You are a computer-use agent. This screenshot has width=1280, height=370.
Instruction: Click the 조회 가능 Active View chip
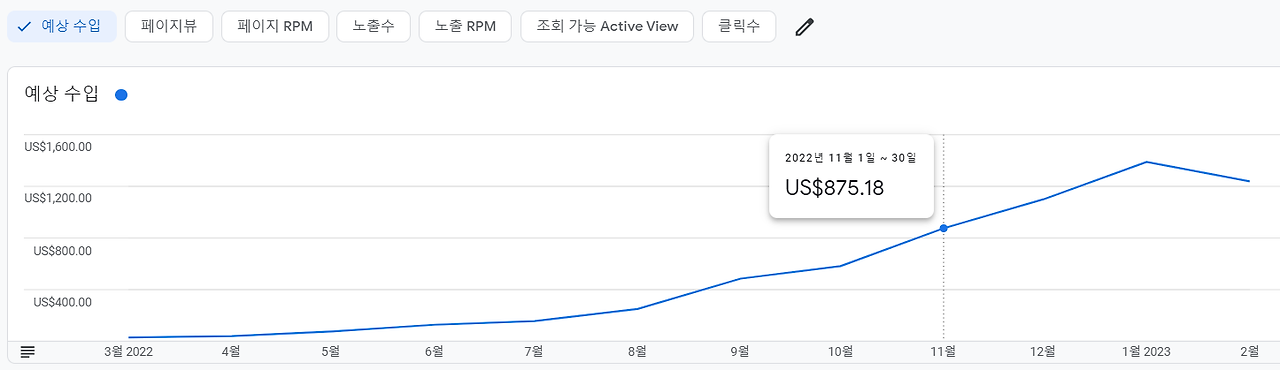click(607, 27)
